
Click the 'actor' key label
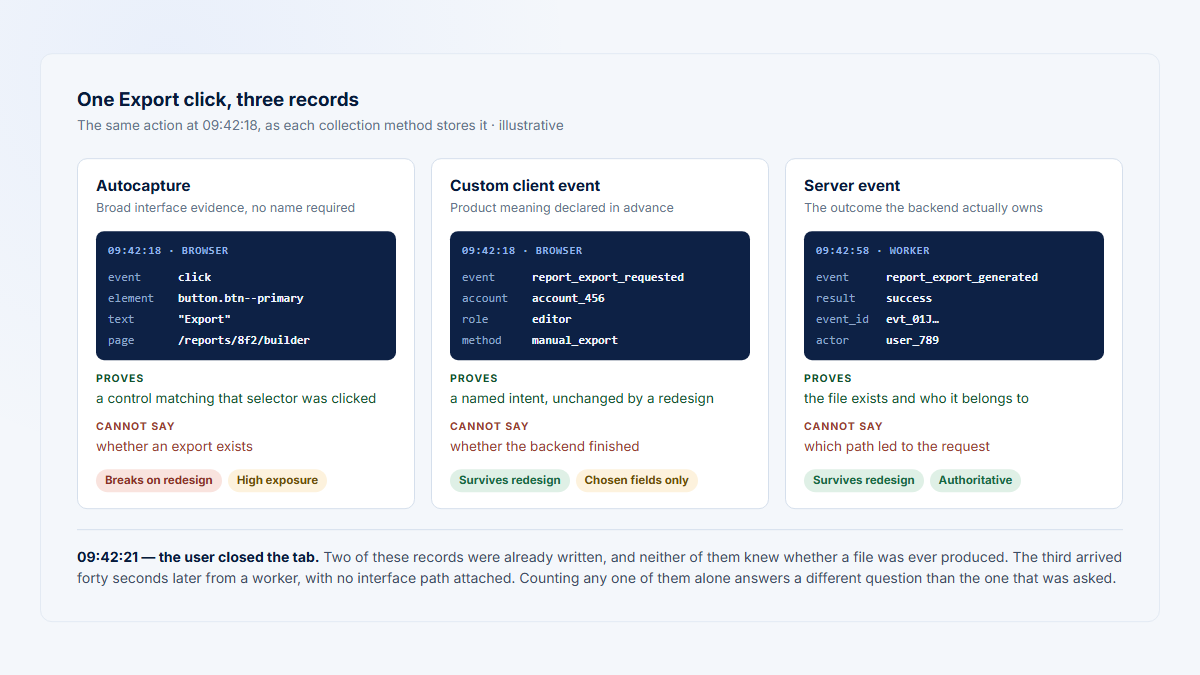point(832,340)
